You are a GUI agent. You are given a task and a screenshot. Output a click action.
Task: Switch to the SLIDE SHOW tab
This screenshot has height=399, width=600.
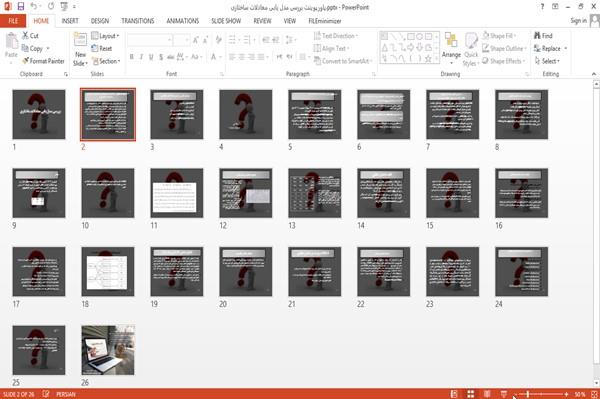tap(226, 21)
